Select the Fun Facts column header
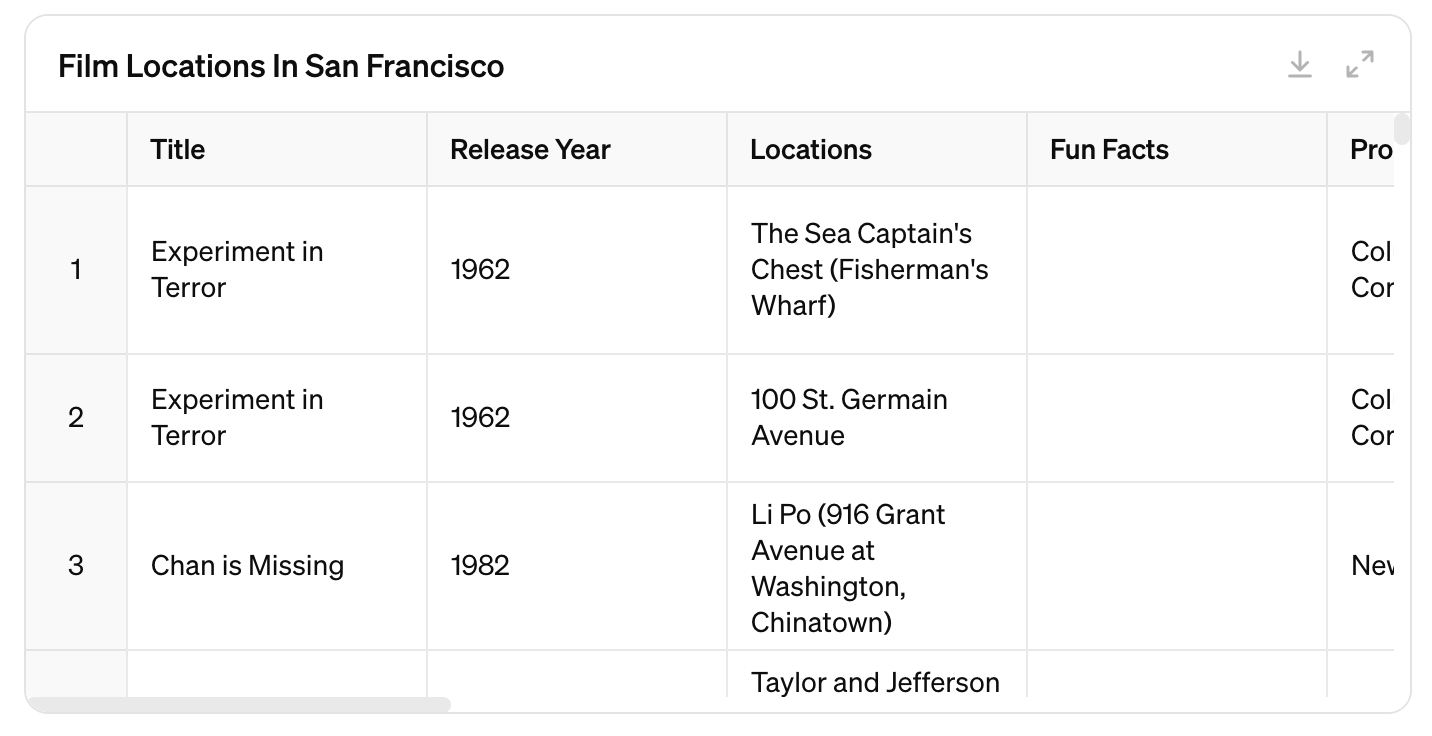Viewport: 1432px width, 736px height. click(x=1109, y=150)
